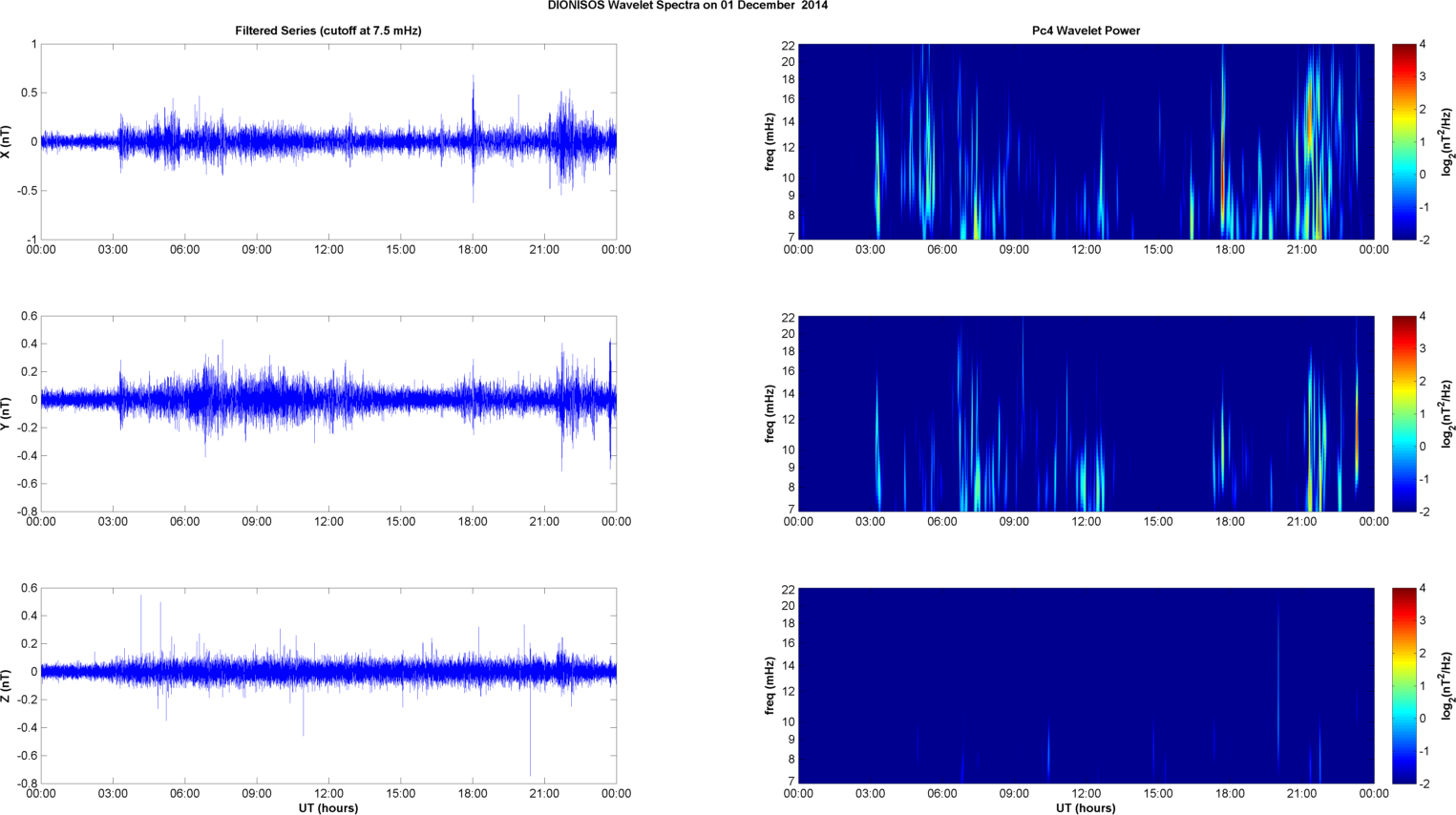
Task: Open the Z component filtered series plot
Action: 328,685
